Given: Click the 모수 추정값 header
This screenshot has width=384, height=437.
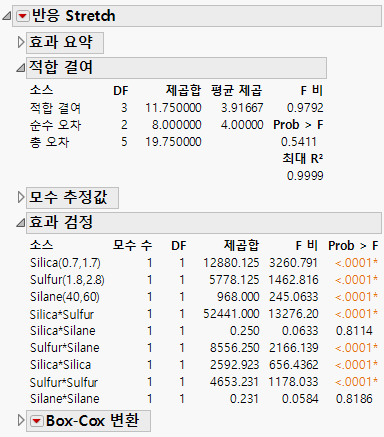Looking at the screenshot, I should click(x=72, y=198).
